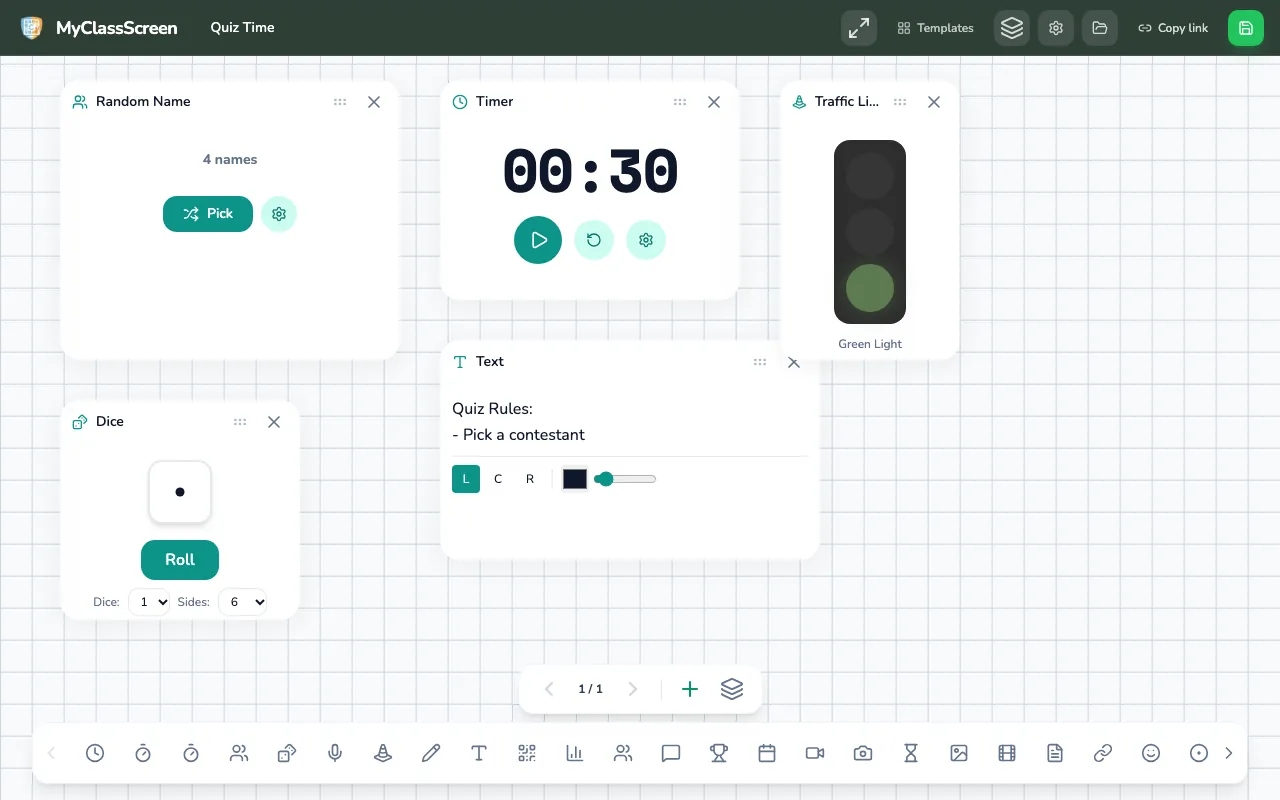1280x800 pixels.
Task: Open the Dice count dropdown
Action: click(x=150, y=602)
